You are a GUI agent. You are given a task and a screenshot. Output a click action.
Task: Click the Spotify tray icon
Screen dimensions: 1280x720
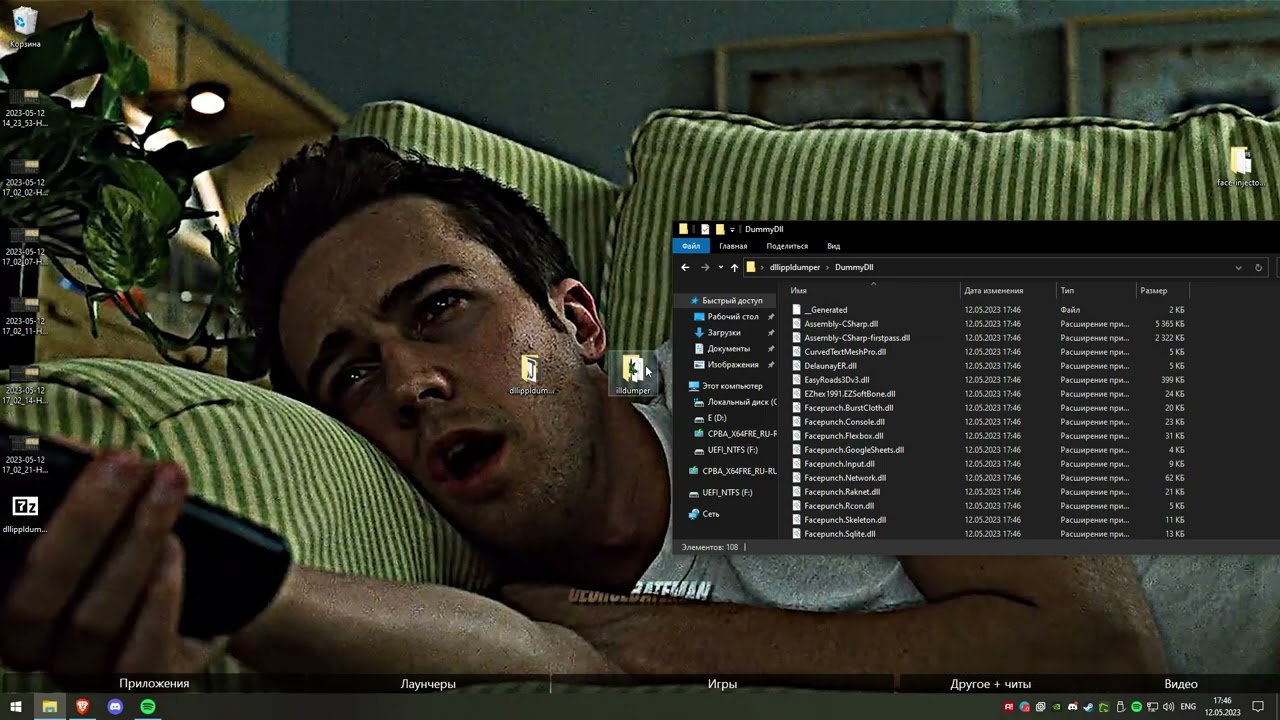[1136, 707]
